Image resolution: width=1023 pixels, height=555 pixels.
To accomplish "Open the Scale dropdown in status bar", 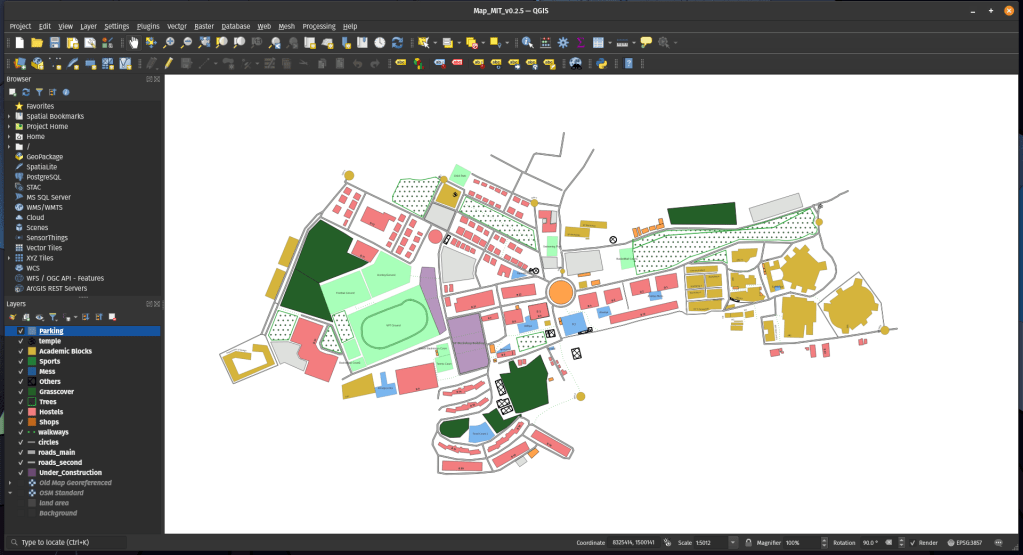I will click(x=733, y=542).
